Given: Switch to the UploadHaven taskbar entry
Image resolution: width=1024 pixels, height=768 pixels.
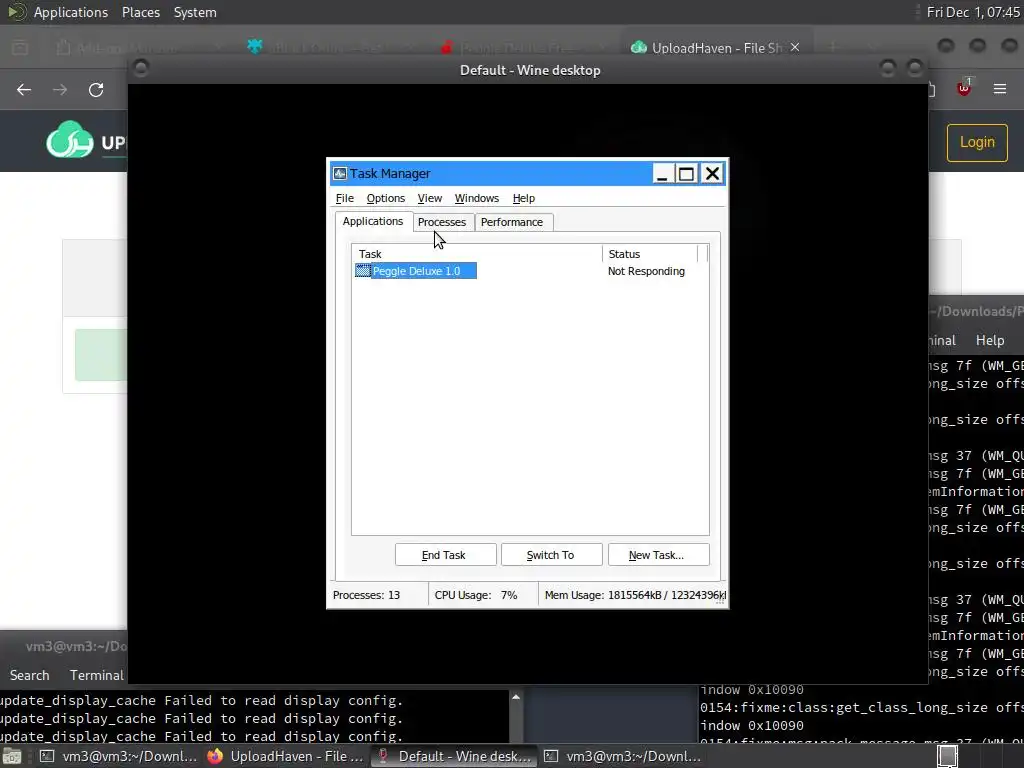Looking at the screenshot, I should pyautogui.click(x=285, y=756).
